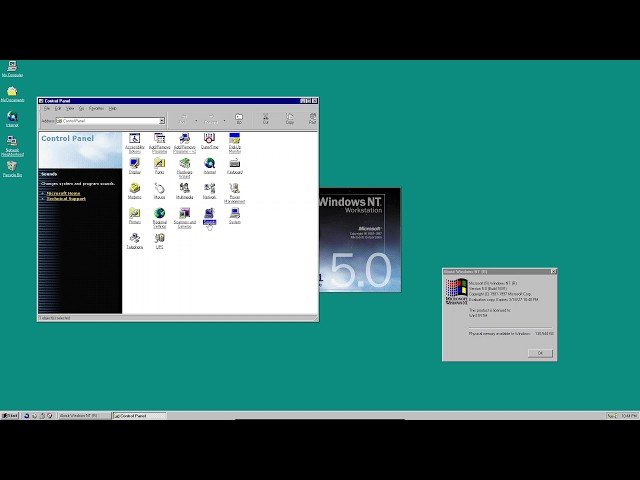Image resolution: width=640 pixels, height=480 pixels.
Task: Open the Telephony applet
Action: pos(135,240)
